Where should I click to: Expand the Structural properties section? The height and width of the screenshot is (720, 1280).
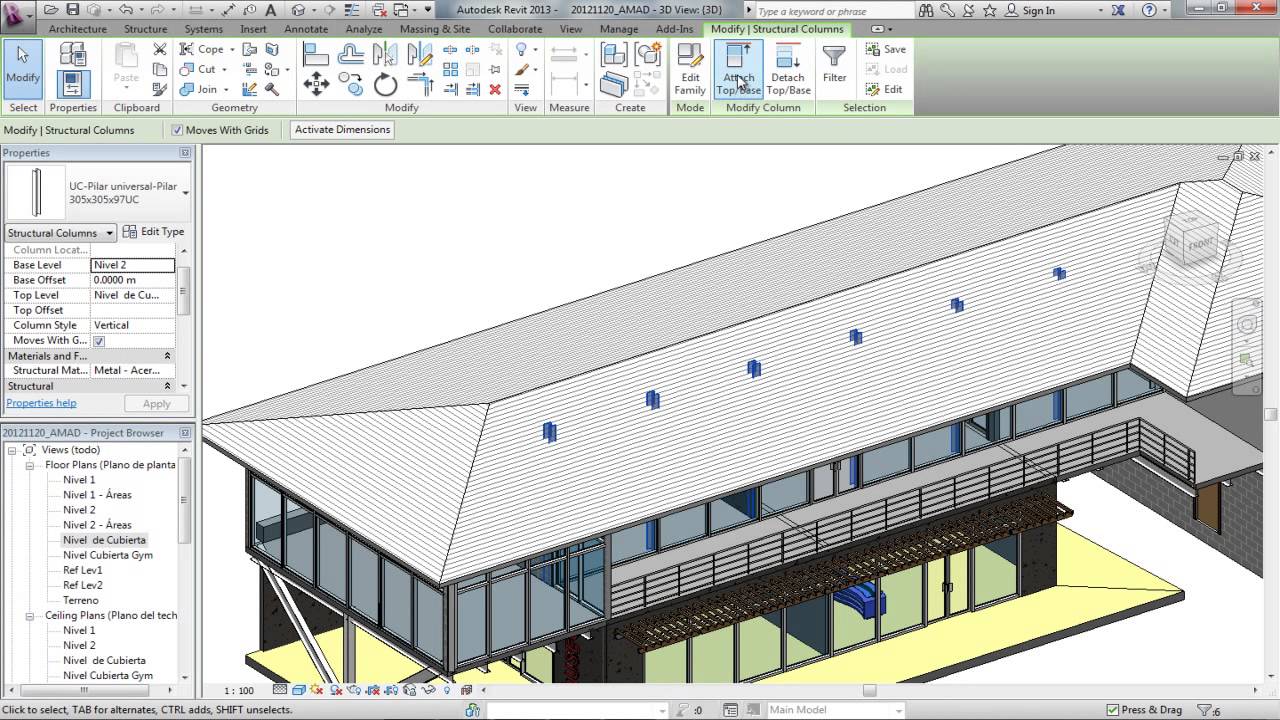click(167, 386)
